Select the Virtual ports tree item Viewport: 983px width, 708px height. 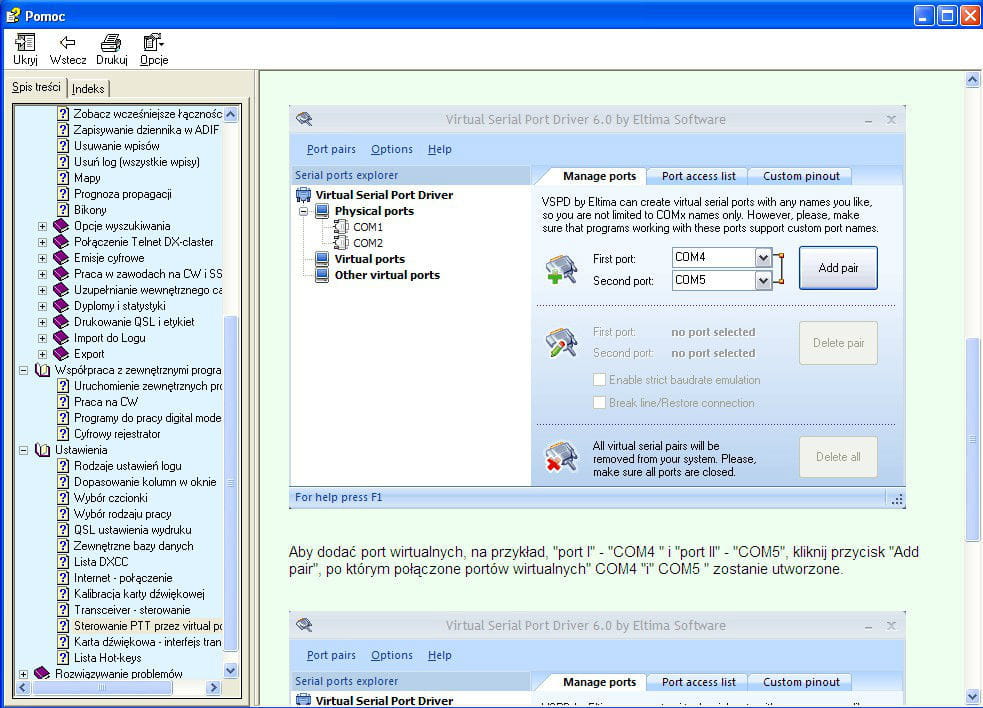point(369,259)
